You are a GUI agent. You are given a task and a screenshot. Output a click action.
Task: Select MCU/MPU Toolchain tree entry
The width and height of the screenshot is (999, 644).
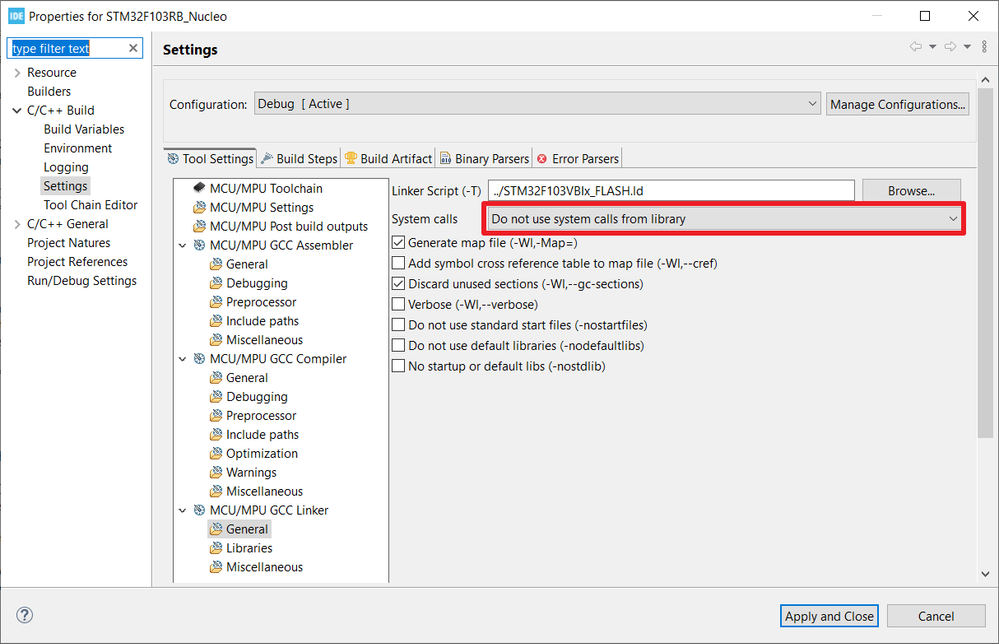[265, 188]
